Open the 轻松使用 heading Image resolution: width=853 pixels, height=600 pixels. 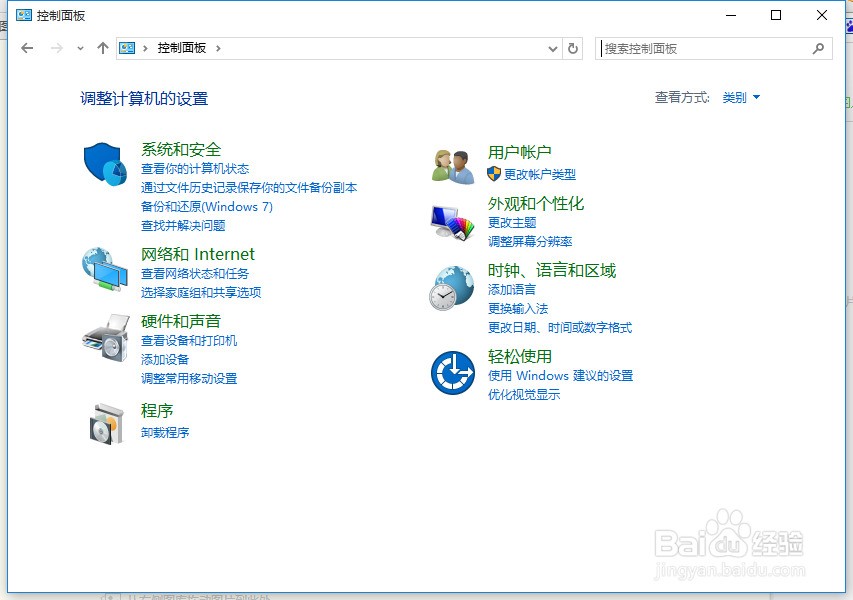pyautogui.click(x=520, y=356)
